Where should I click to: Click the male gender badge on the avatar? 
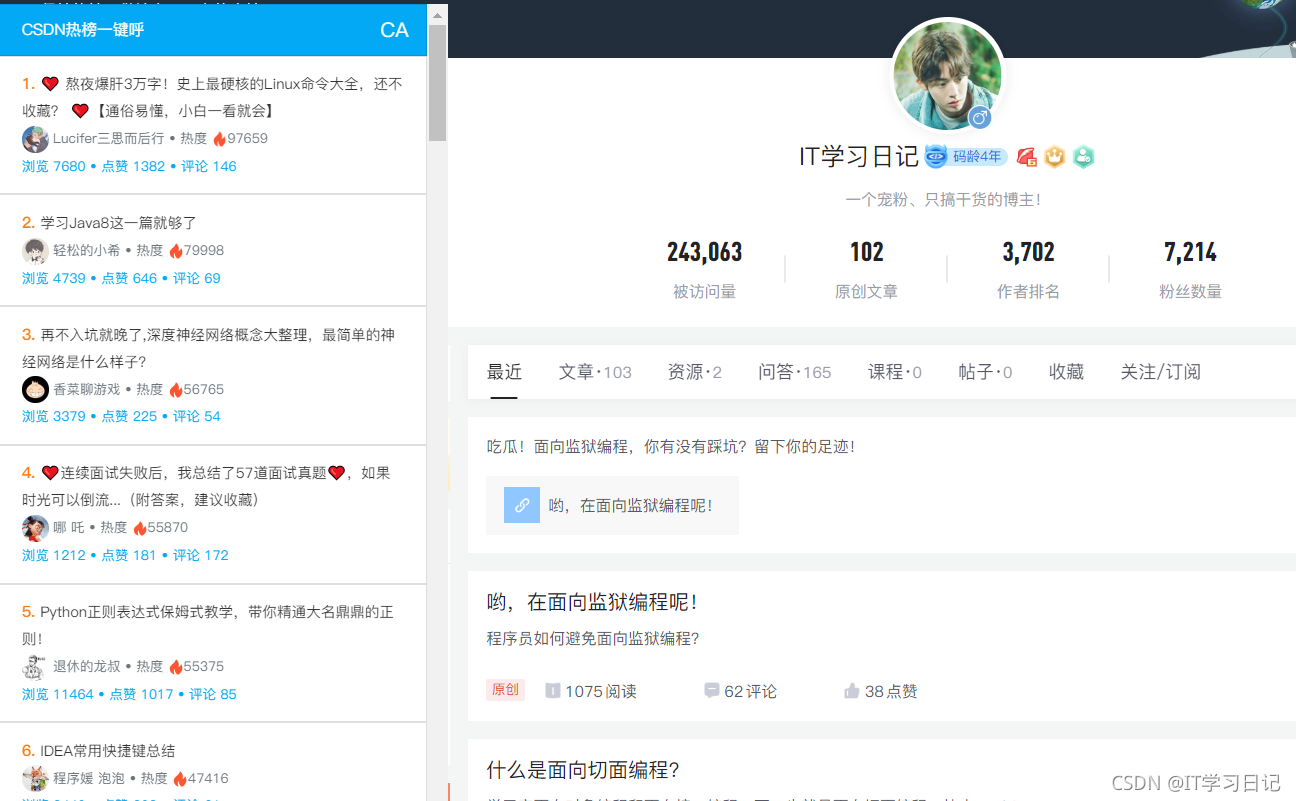(x=980, y=118)
